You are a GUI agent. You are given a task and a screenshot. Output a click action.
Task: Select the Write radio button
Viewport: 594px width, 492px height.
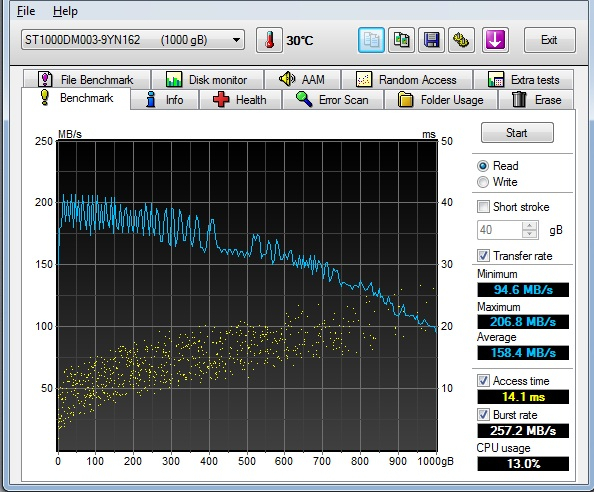pyautogui.click(x=483, y=182)
